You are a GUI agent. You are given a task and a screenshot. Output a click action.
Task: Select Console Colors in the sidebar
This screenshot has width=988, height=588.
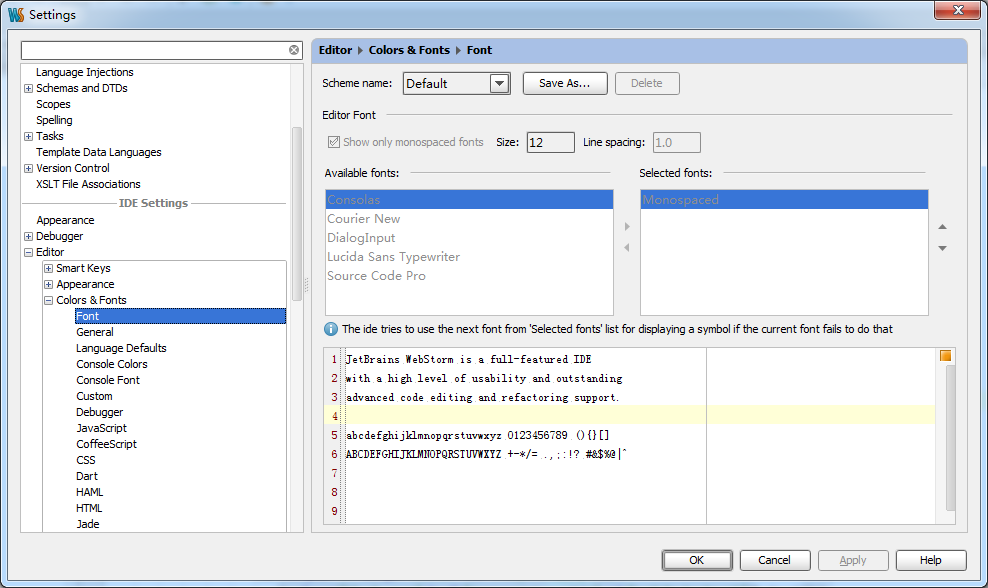pos(111,364)
